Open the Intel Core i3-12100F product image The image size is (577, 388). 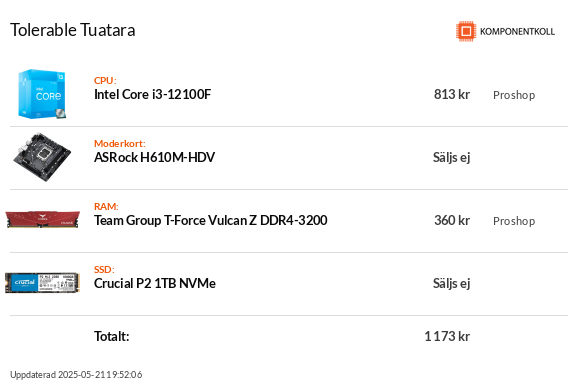(x=42, y=94)
